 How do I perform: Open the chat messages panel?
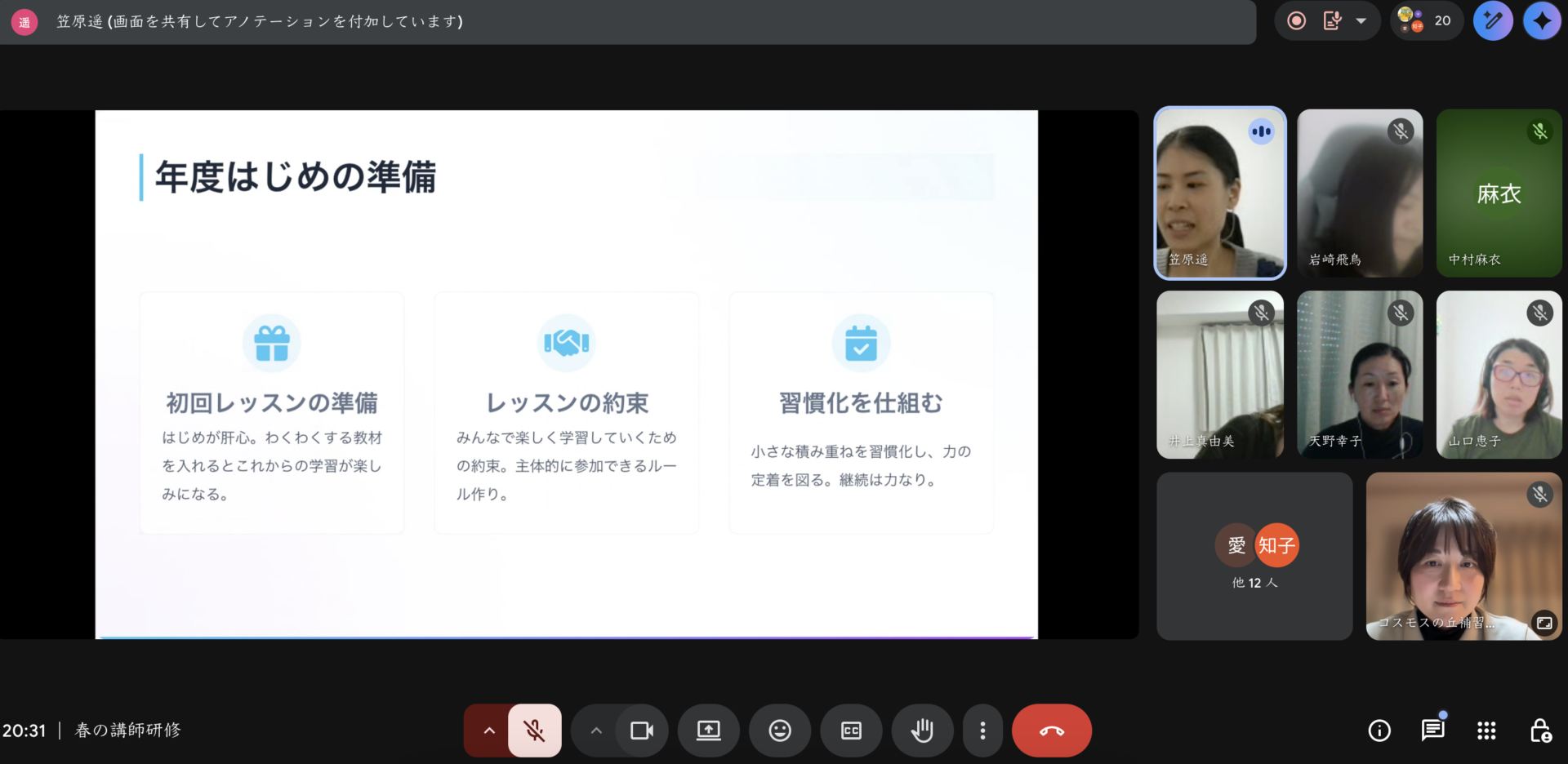1432,731
